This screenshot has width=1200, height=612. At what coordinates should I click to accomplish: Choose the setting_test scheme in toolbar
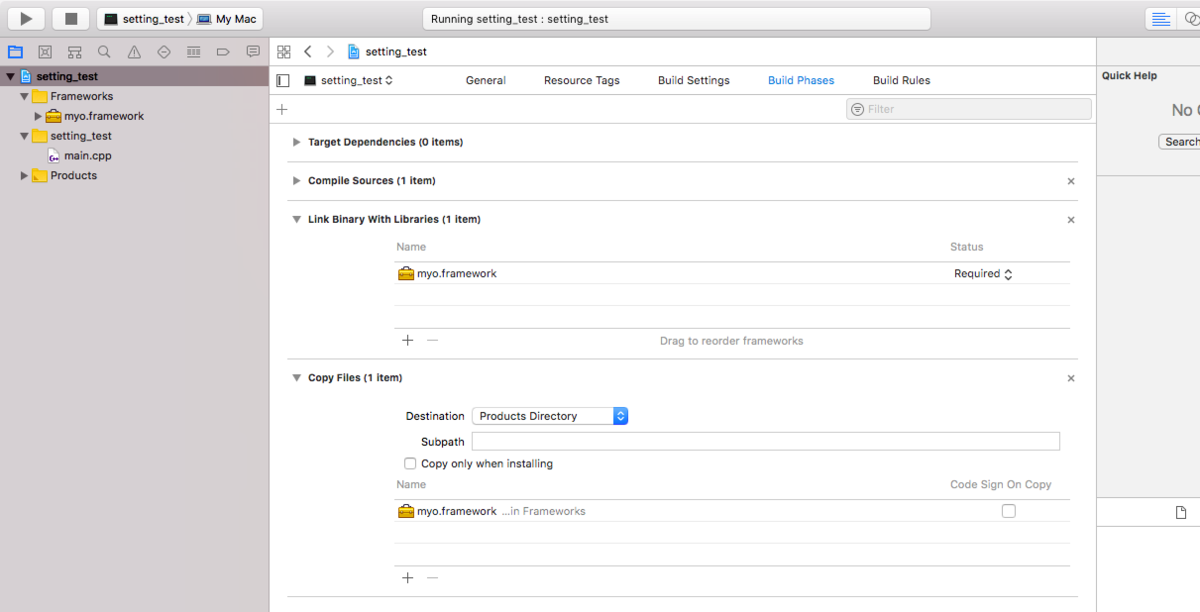(144, 19)
